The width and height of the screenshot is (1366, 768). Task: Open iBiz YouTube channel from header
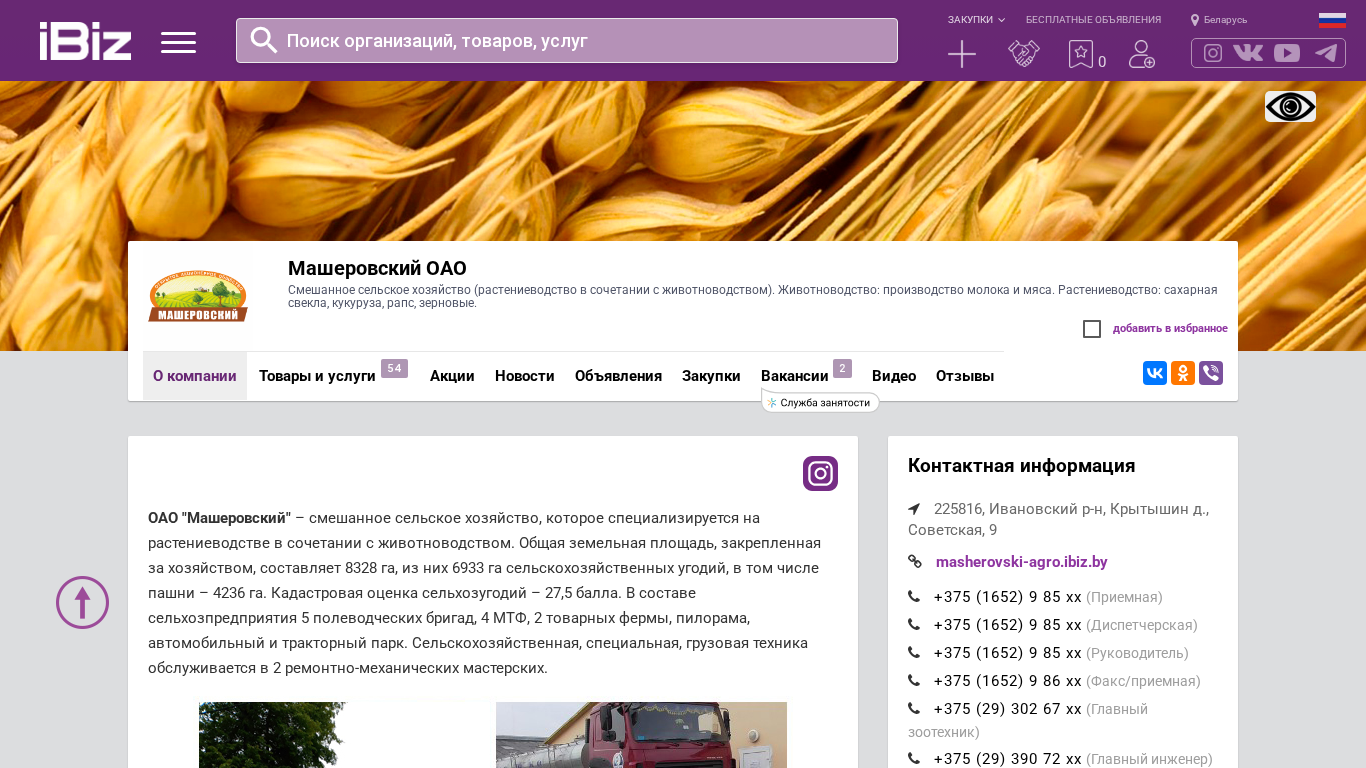(x=1287, y=53)
